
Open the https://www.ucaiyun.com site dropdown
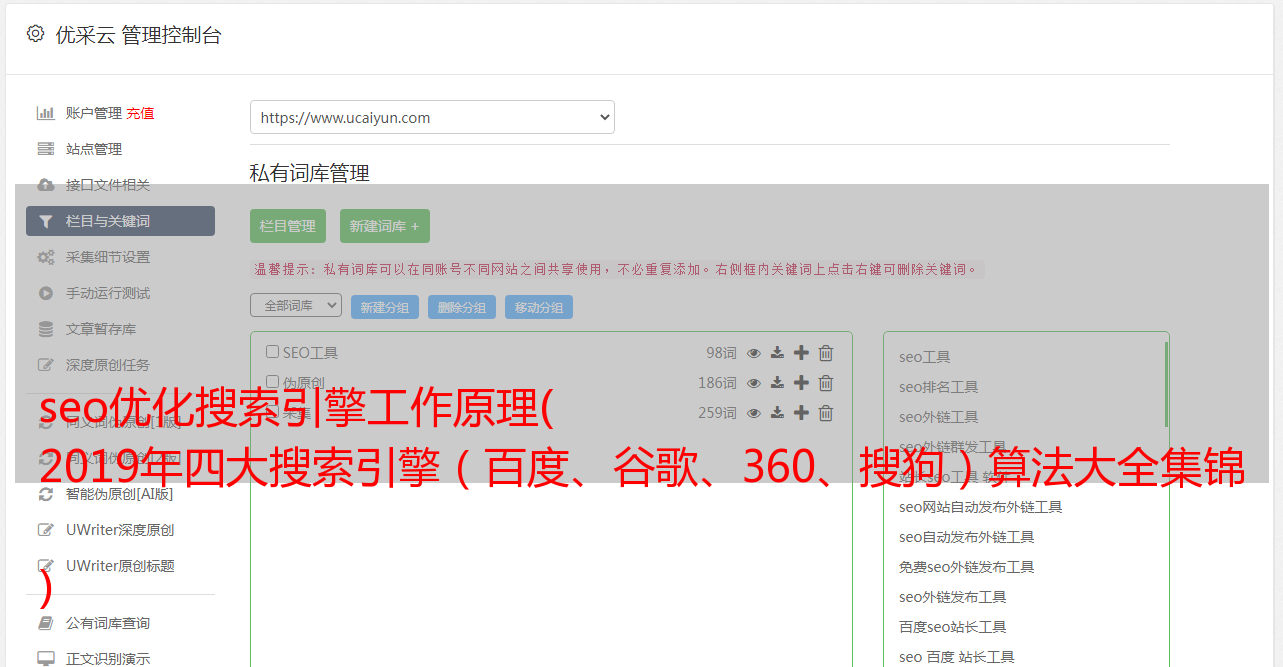click(x=432, y=117)
